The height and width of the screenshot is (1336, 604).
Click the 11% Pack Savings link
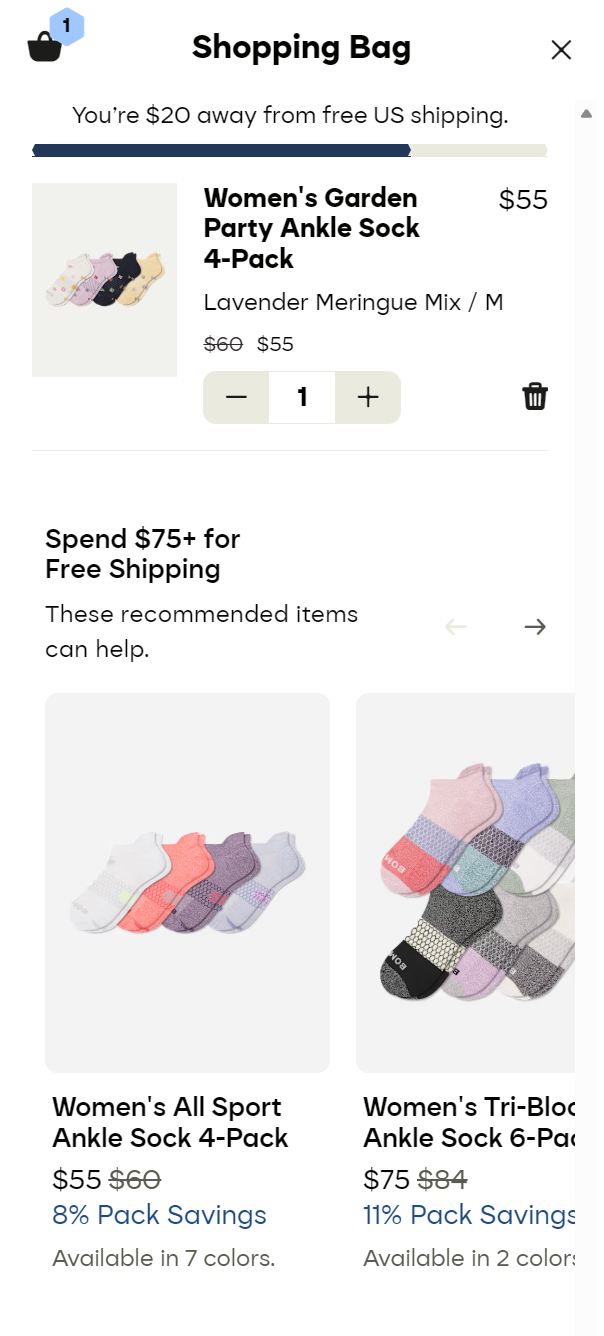[x=469, y=1215]
